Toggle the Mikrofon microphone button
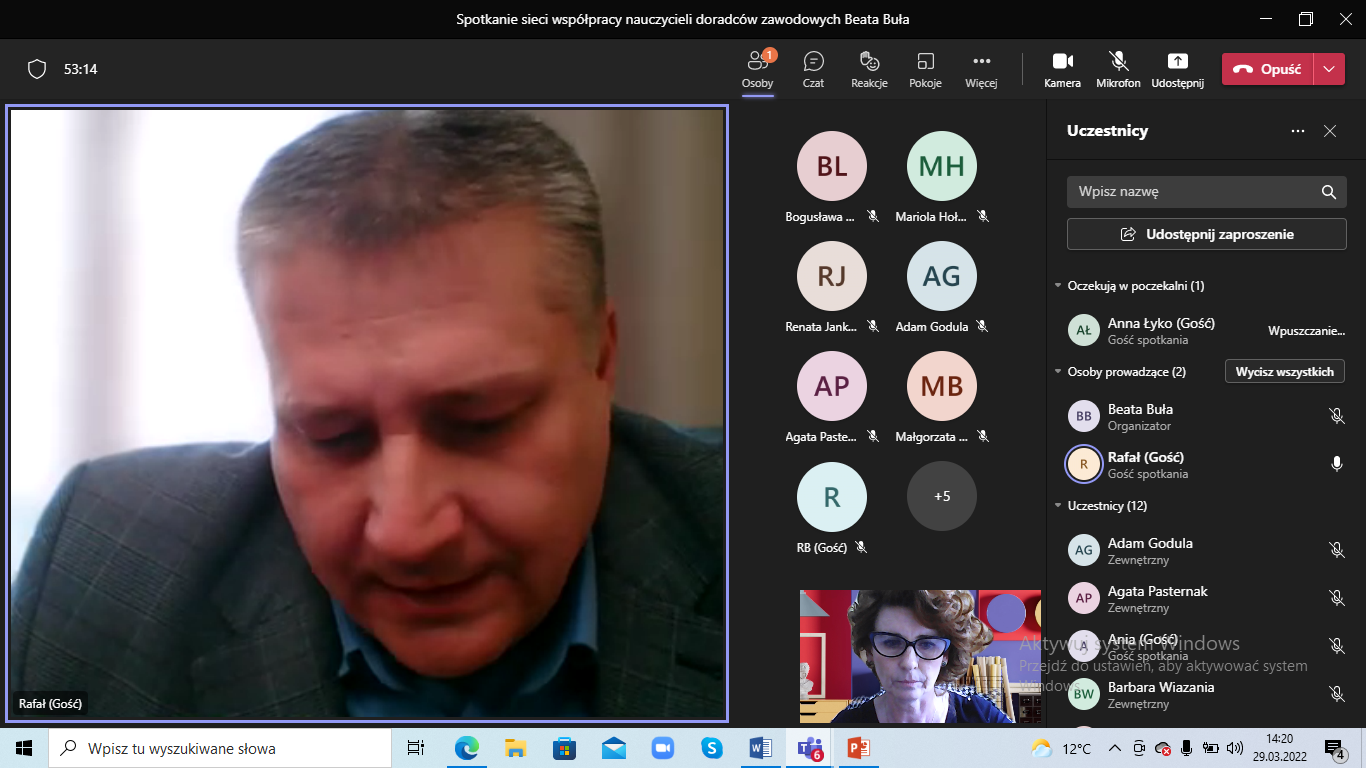Image resolution: width=1366 pixels, height=768 pixels. click(x=1118, y=69)
